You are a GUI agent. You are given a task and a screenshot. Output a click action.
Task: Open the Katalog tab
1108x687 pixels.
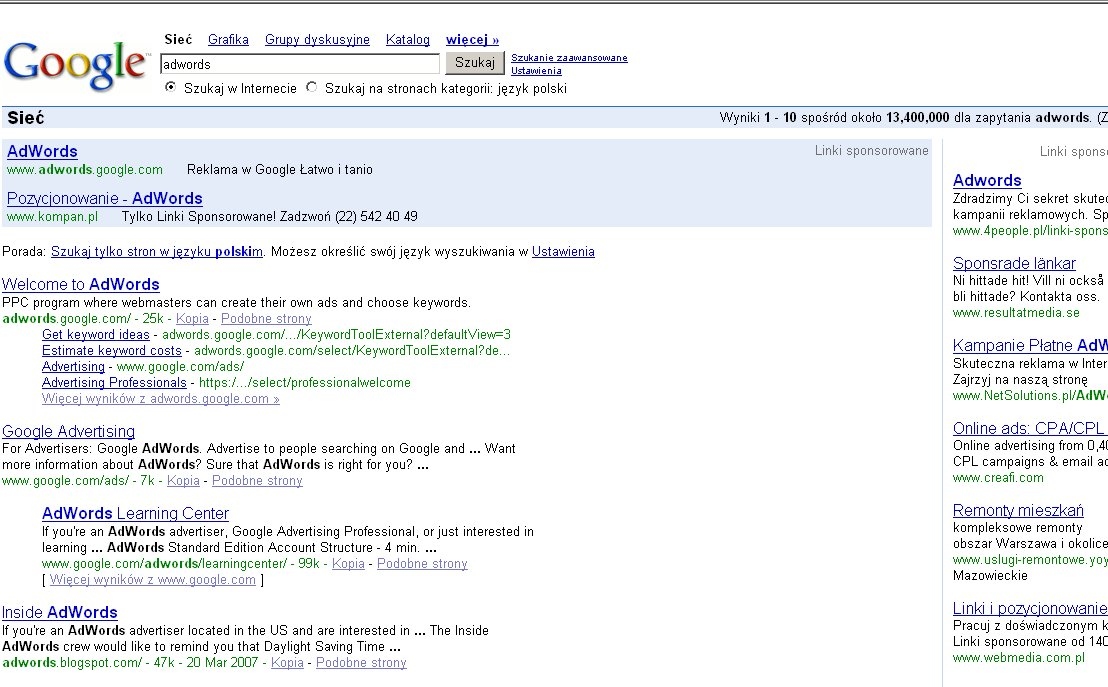[408, 40]
